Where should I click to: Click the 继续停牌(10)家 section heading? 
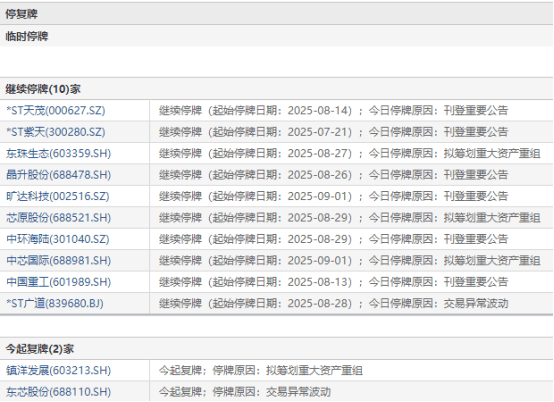point(43,89)
